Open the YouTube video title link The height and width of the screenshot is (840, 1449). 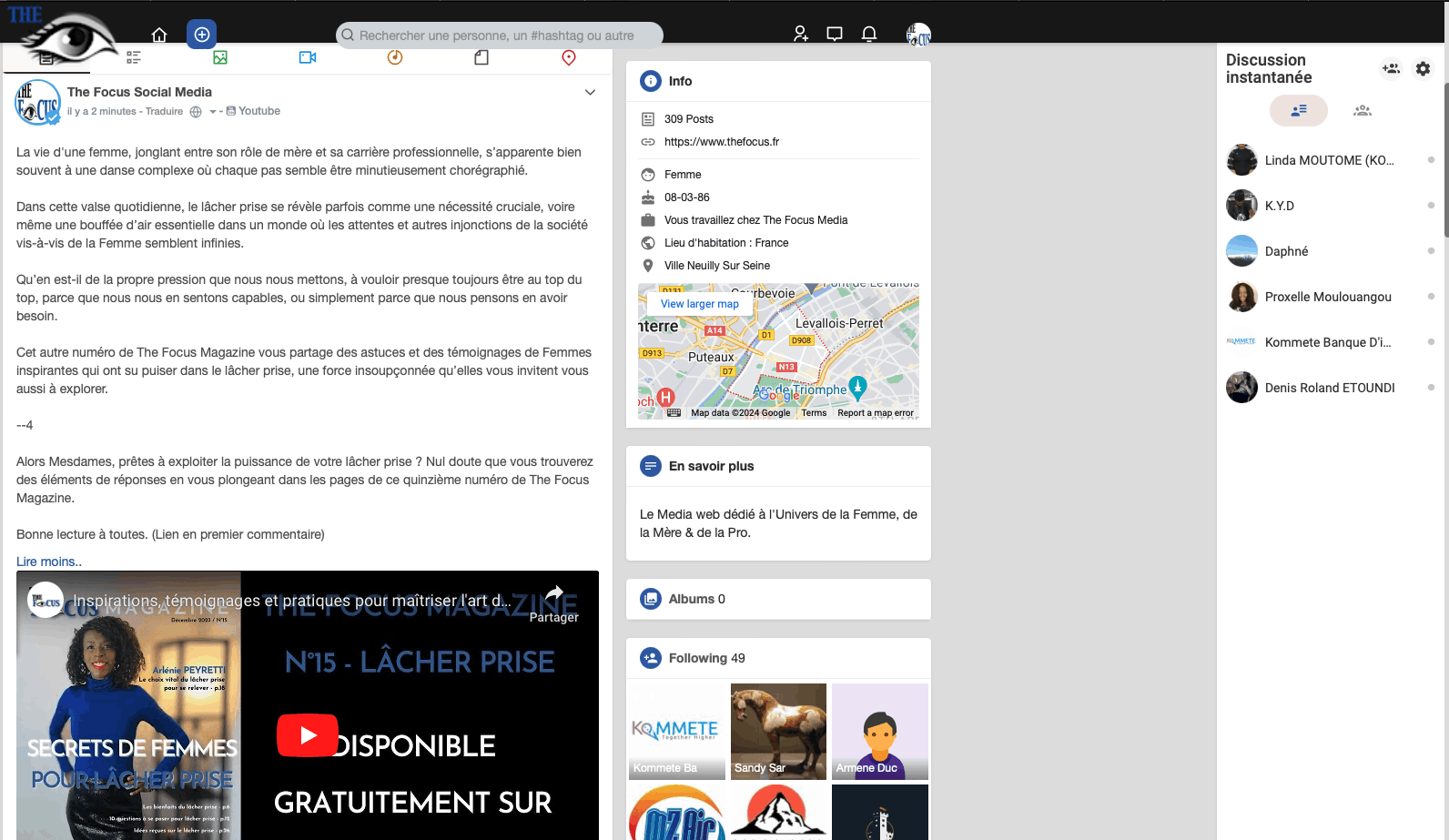click(292, 601)
